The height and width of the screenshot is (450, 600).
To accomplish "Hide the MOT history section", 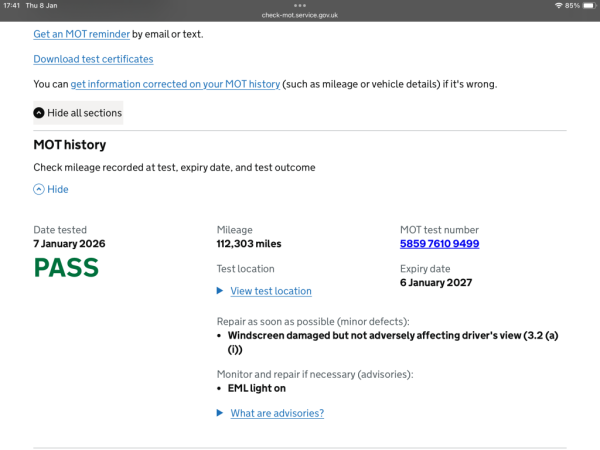I will pyautogui.click(x=58, y=189).
